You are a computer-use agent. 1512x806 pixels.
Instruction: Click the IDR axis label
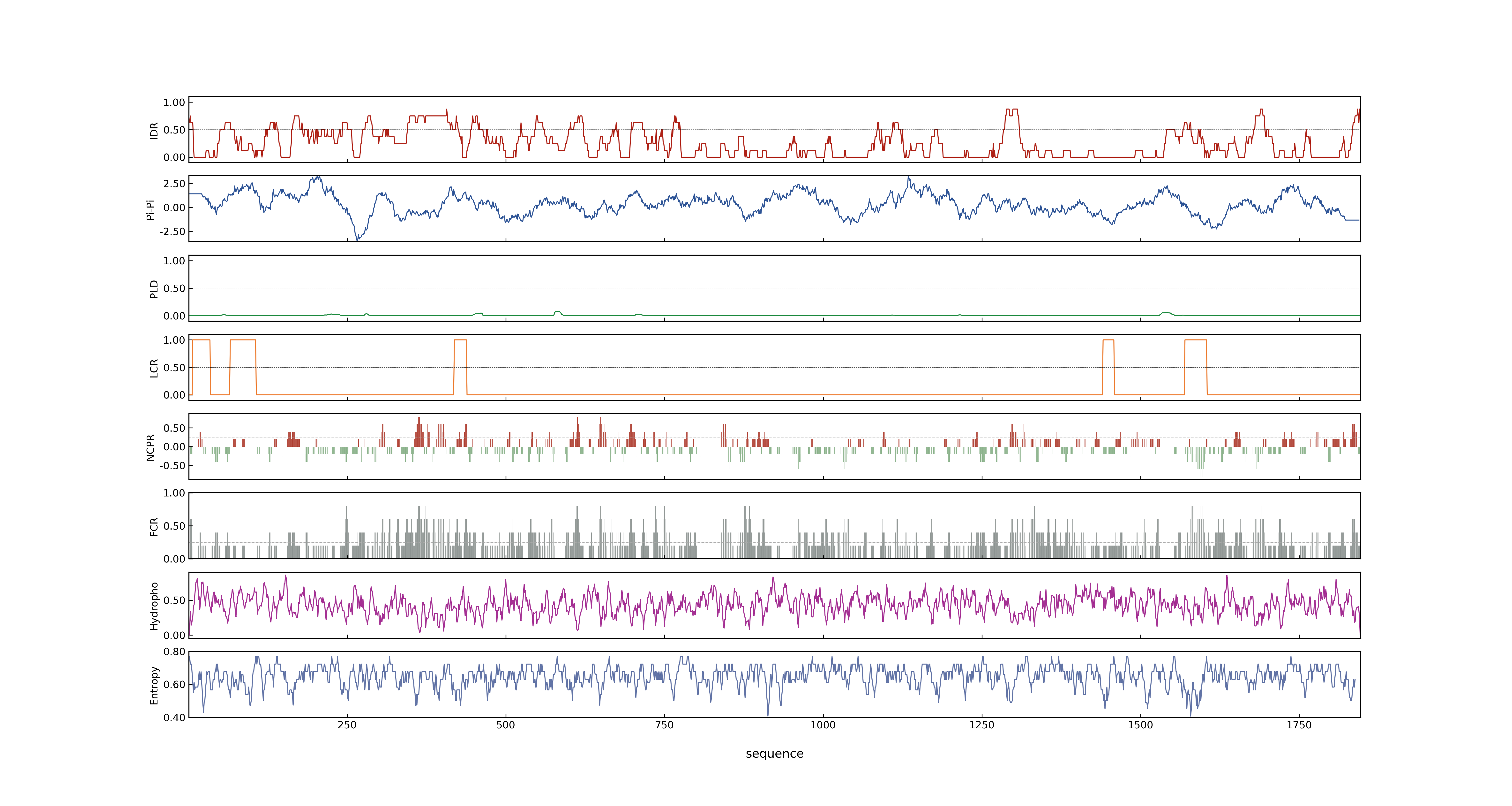tap(154, 130)
